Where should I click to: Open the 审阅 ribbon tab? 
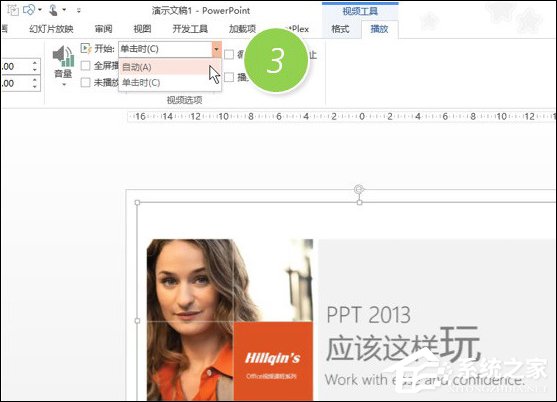pos(103,29)
